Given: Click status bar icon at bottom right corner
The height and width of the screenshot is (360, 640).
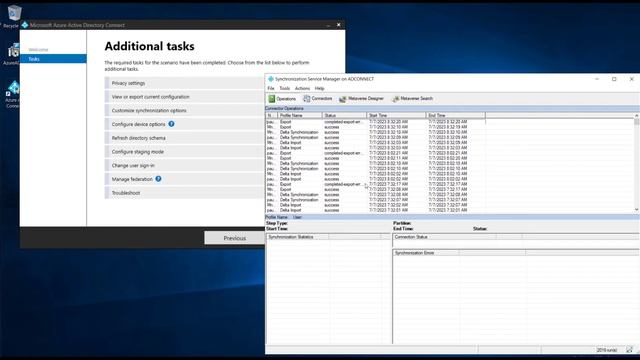Looking at the screenshot, I should (629, 350).
